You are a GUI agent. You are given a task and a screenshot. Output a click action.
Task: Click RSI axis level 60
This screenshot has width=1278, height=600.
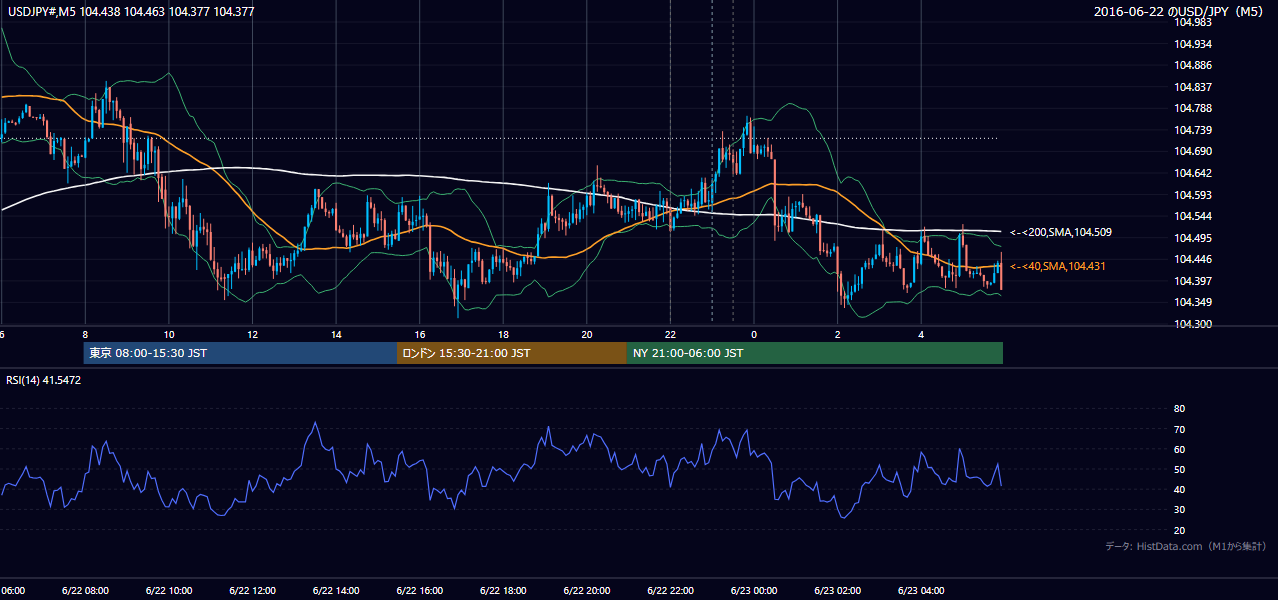point(1180,449)
